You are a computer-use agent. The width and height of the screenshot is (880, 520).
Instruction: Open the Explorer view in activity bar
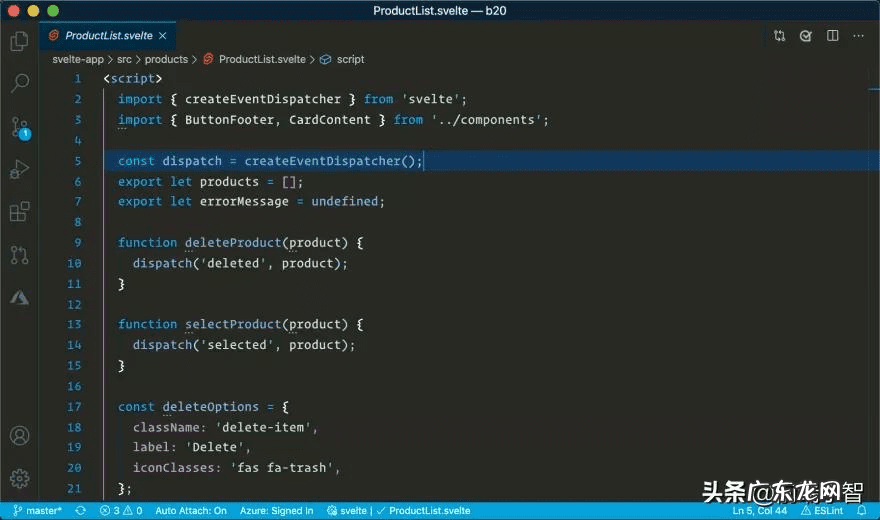(x=19, y=41)
